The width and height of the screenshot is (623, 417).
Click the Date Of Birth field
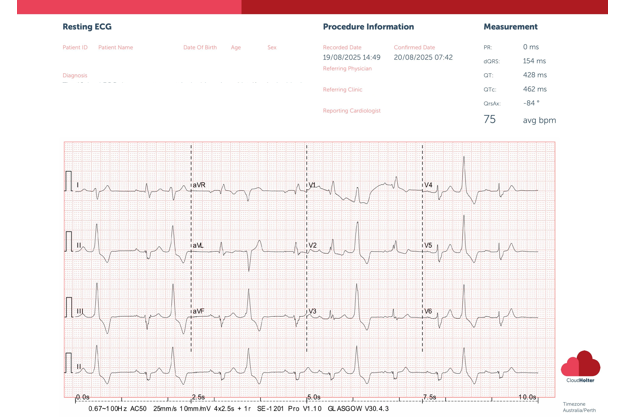click(200, 47)
